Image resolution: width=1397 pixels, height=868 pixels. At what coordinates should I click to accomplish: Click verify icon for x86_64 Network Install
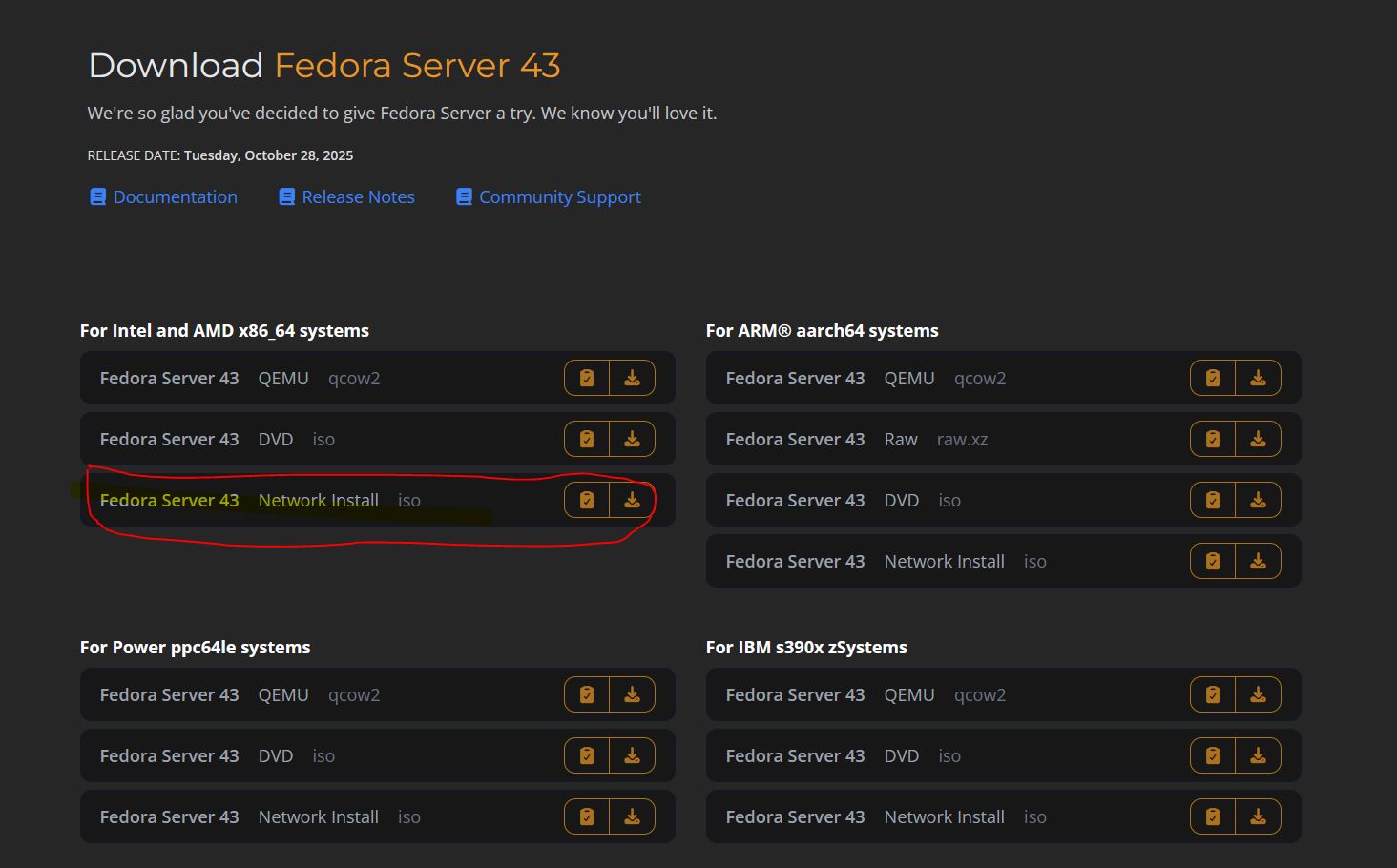coord(587,500)
